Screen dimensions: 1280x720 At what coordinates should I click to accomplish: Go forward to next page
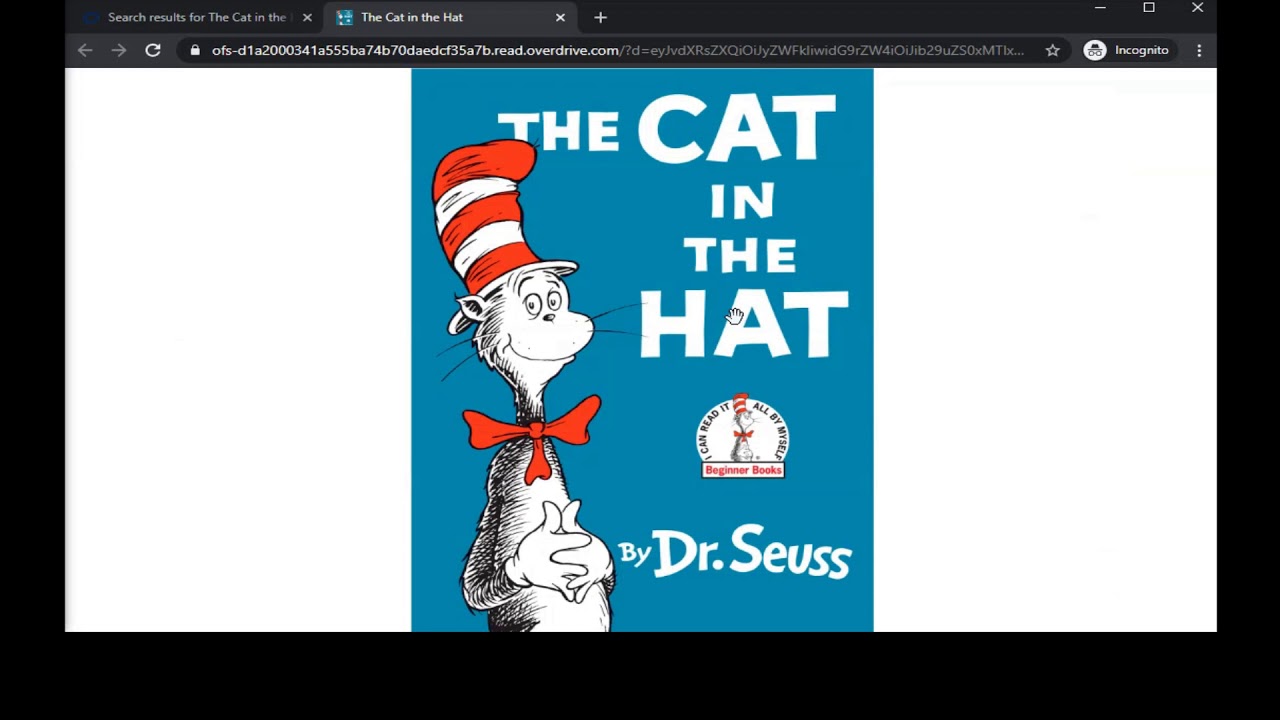119,50
